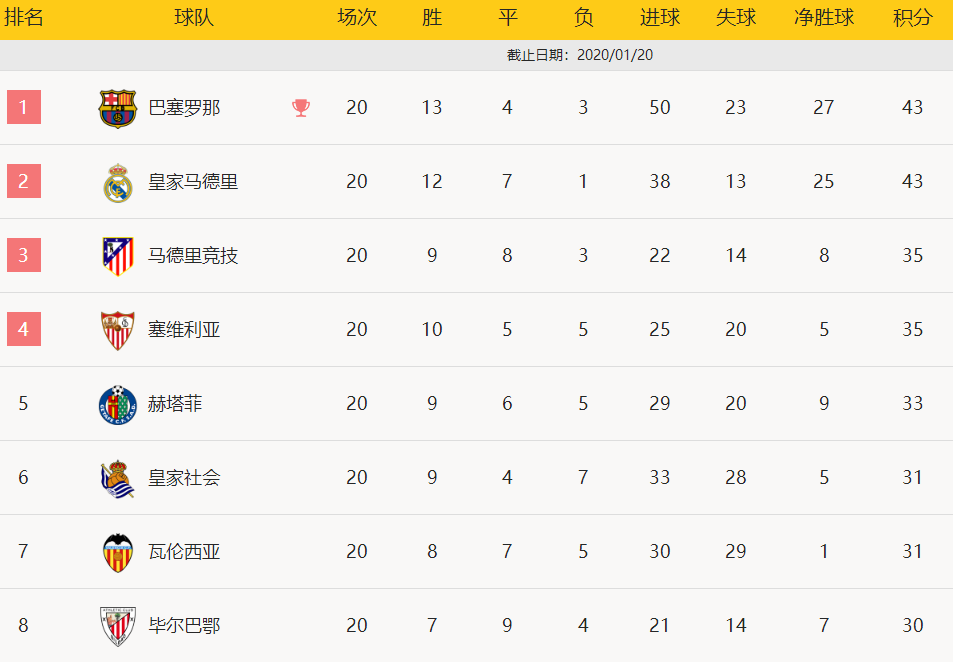
Task: Click the 截止日期 2020/01/20 date bar
Action: [580, 55]
